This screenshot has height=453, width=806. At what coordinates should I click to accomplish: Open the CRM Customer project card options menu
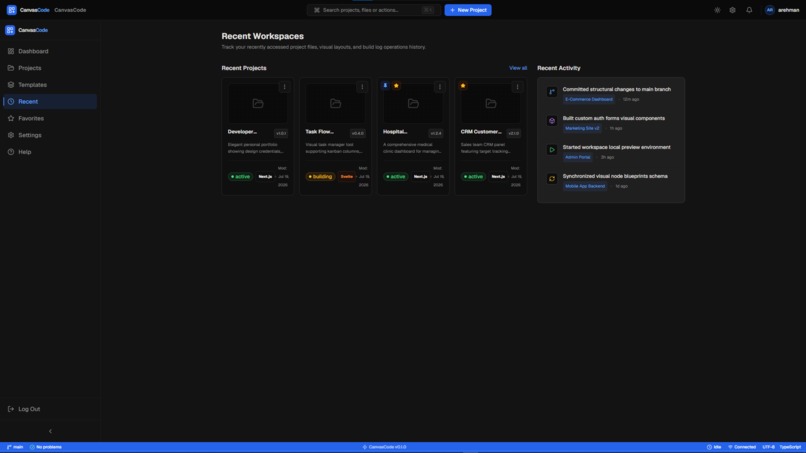coord(517,87)
